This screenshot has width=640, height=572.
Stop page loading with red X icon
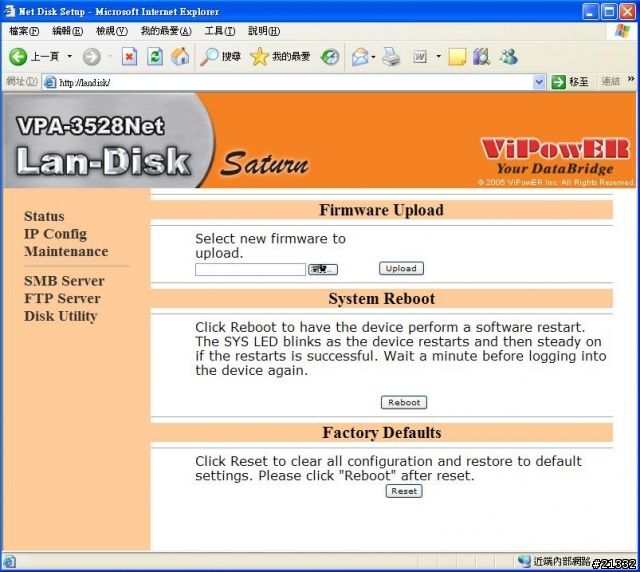[129, 57]
